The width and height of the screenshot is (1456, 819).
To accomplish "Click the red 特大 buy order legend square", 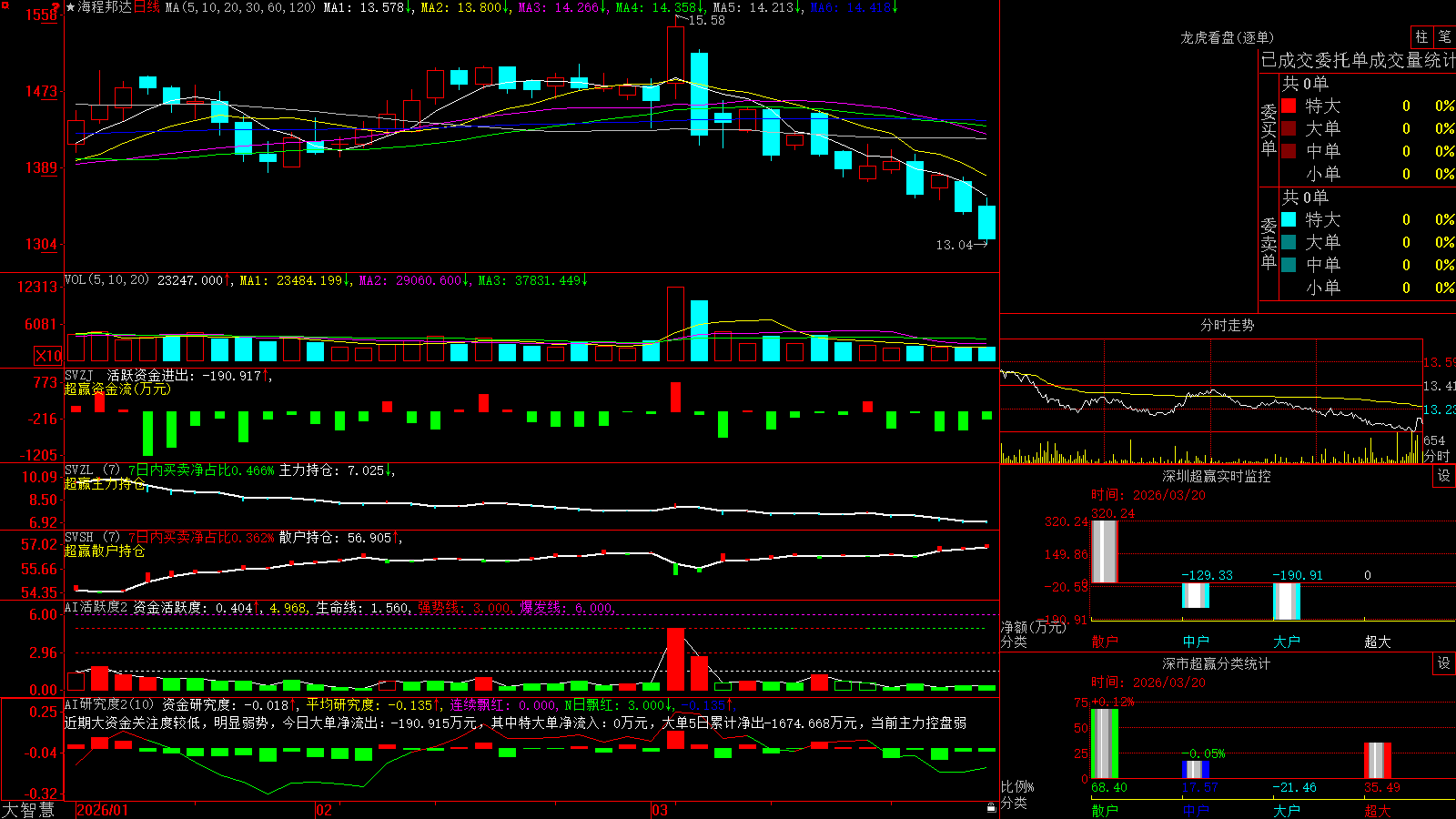I will click(x=1289, y=106).
